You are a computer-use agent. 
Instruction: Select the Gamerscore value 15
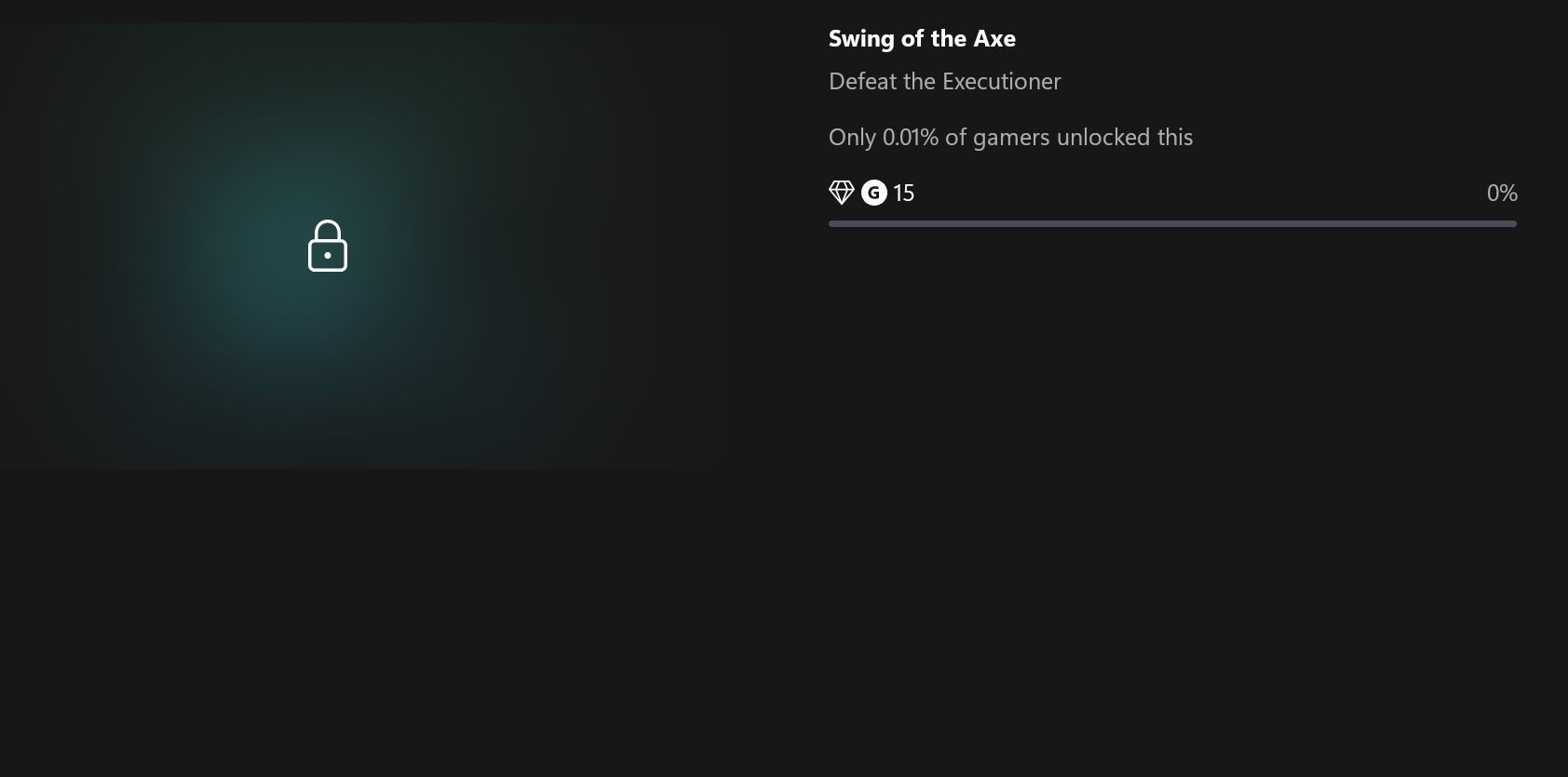903,194
